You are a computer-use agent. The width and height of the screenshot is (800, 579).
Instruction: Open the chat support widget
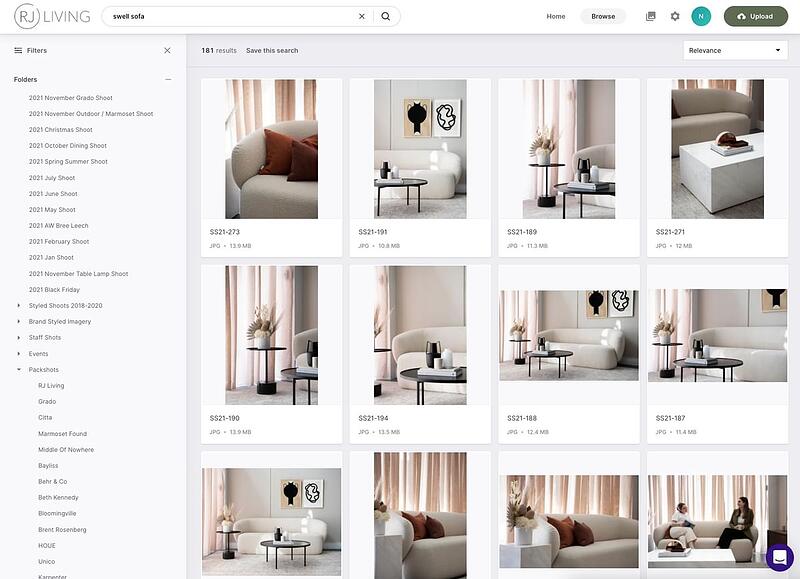pyautogui.click(x=780, y=557)
